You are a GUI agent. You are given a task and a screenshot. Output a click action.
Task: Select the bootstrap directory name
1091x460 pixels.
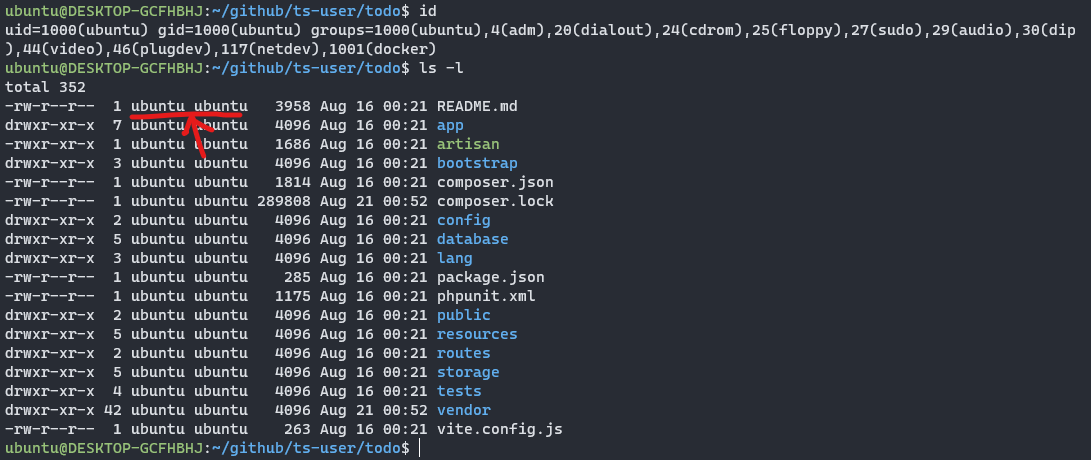coord(477,164)
